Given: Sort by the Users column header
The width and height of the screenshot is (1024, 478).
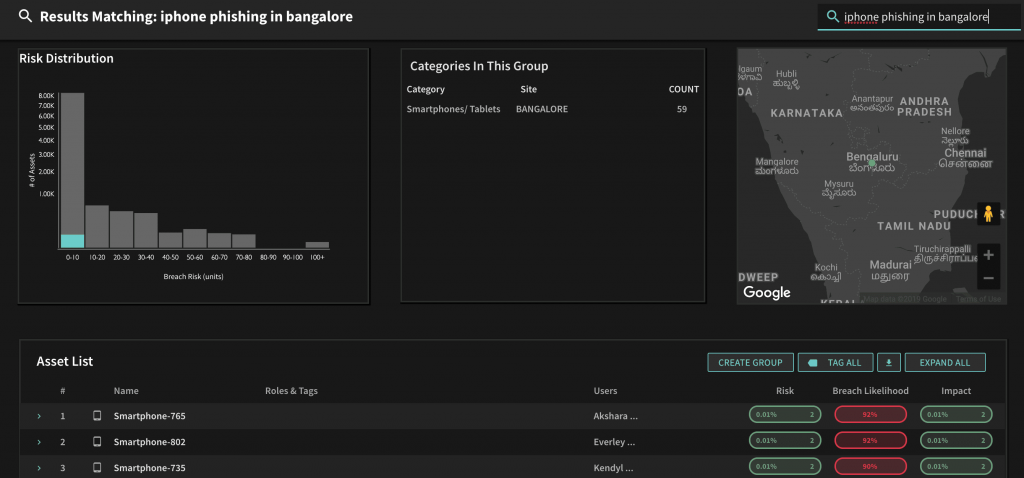Looking at the screenshot, I should click(605, 391).
